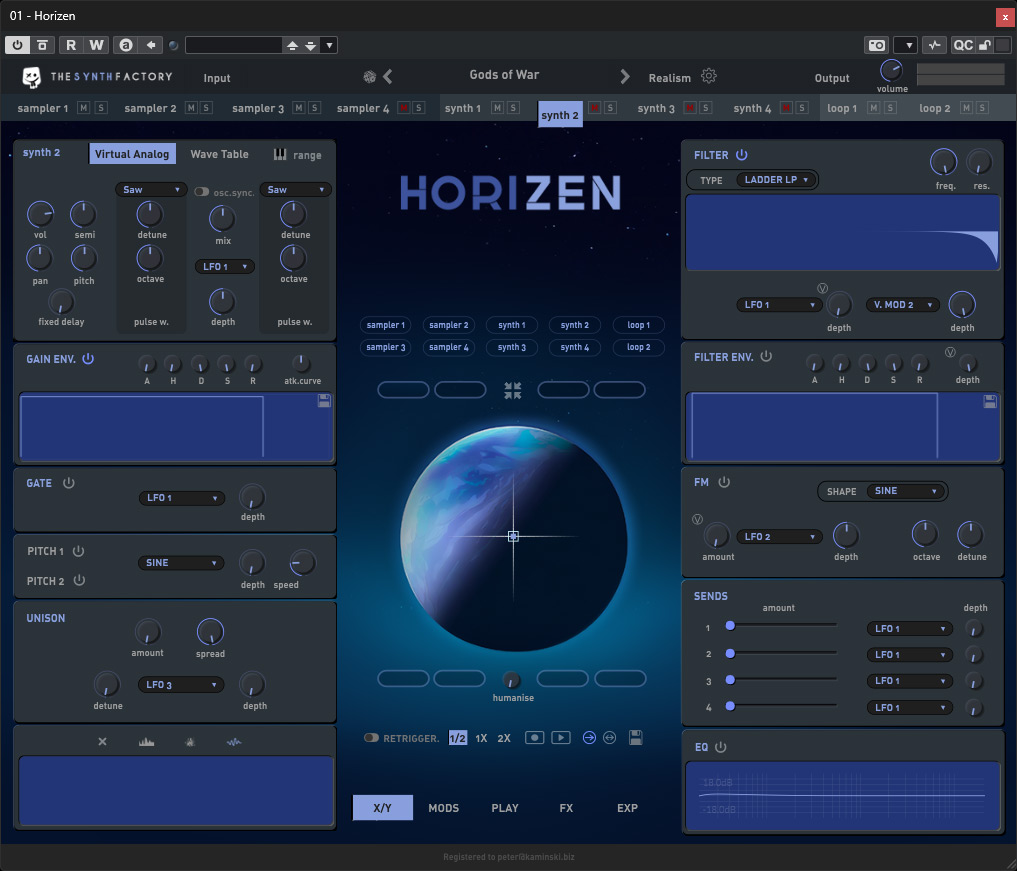Open the Ladder LP filter type dropdown
This screenshot has width=1017, height=871.
point(776,180)
